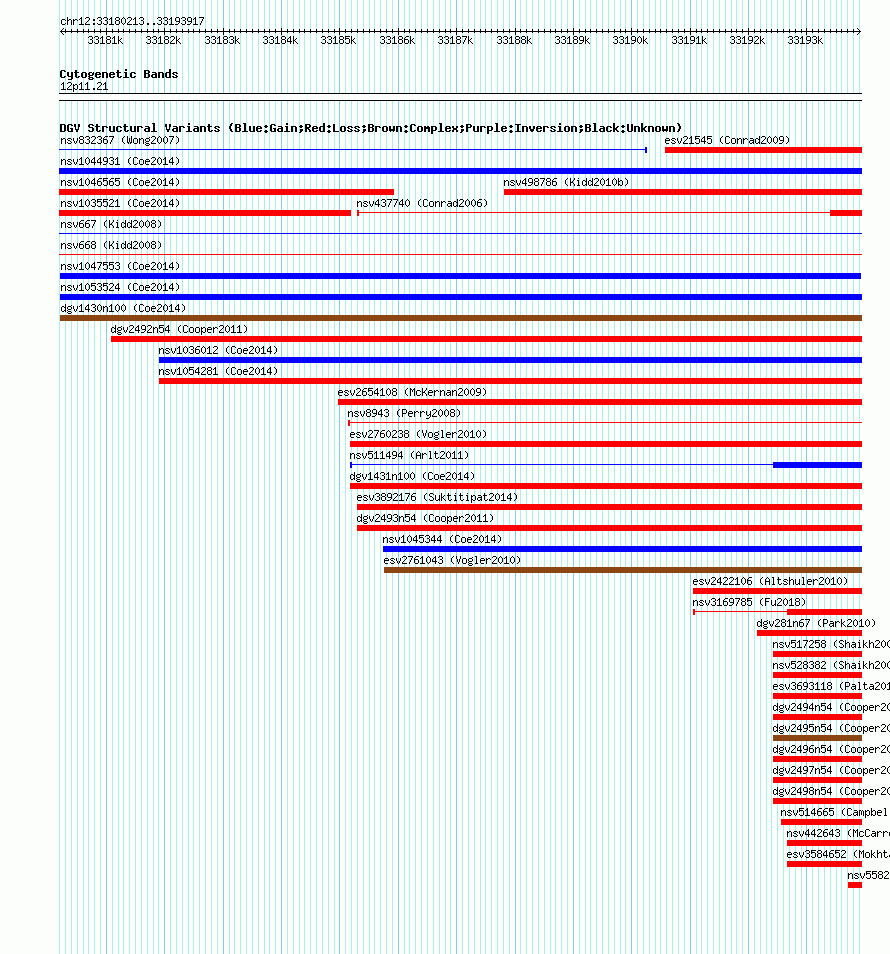Select dgv1430n100 (Coe2014) complex variant label

coord(123,308)
